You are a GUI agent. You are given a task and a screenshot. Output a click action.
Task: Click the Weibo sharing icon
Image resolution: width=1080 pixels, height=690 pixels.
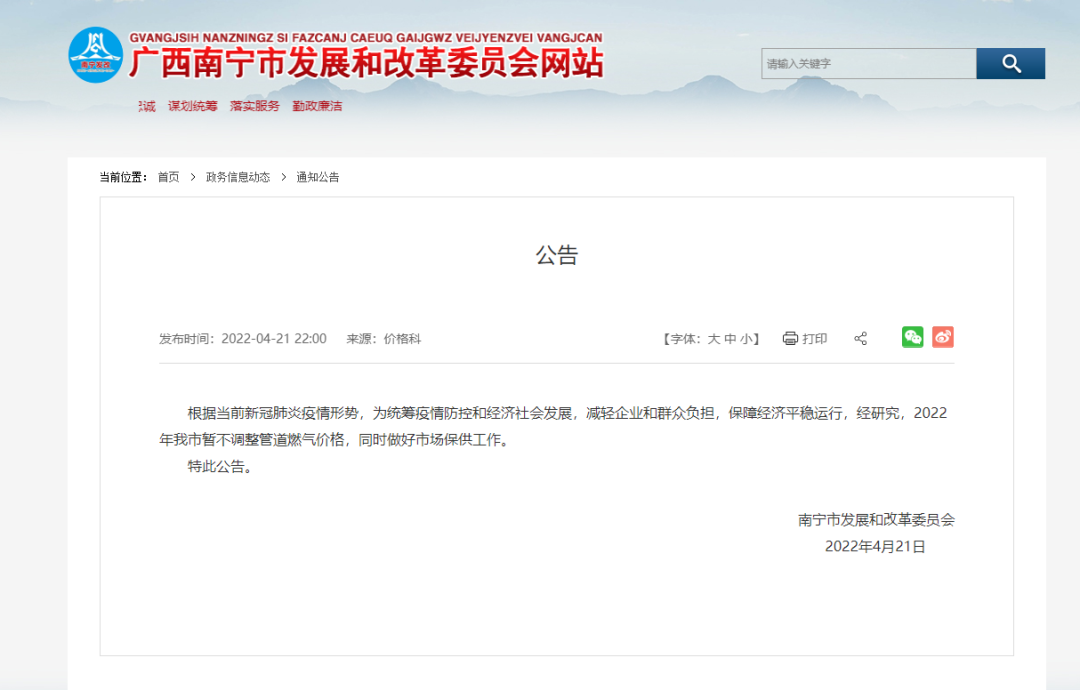pos(942,338)
